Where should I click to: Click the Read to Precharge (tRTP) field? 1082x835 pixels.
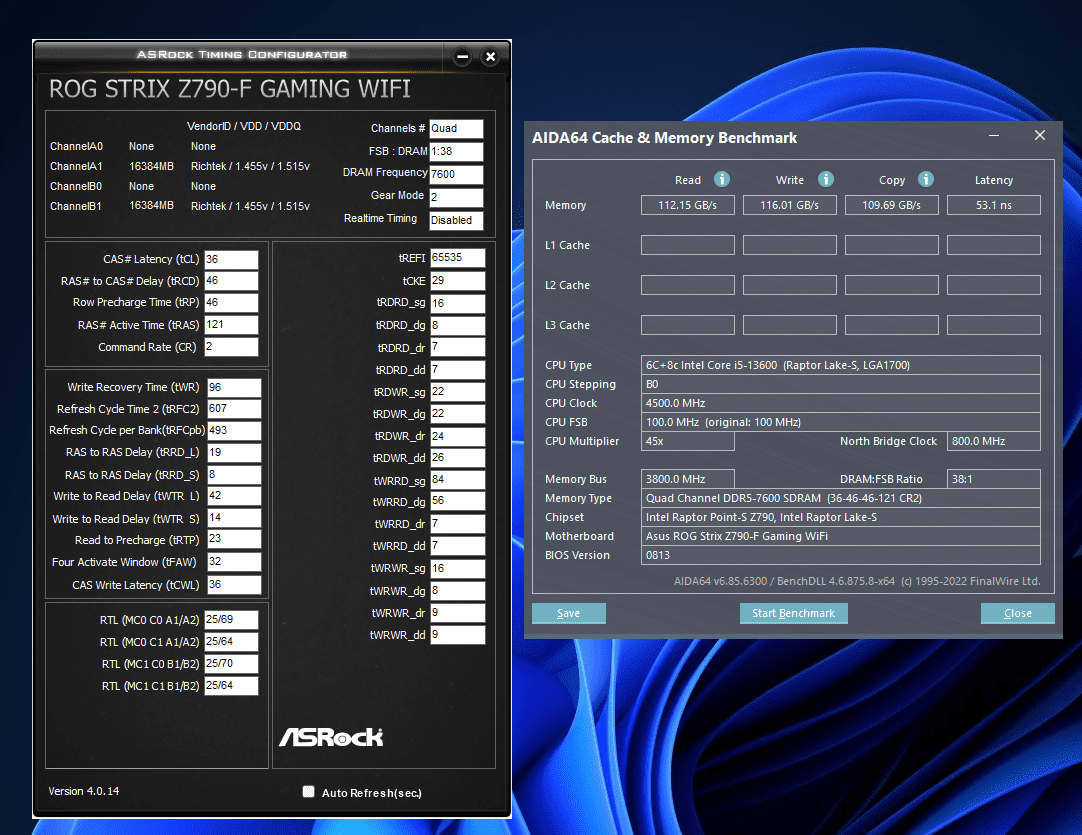(234, 540)
